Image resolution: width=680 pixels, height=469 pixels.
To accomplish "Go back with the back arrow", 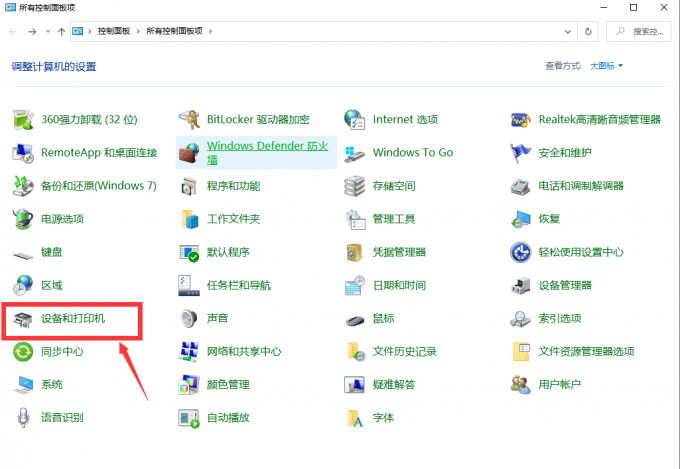I will 13,31.
